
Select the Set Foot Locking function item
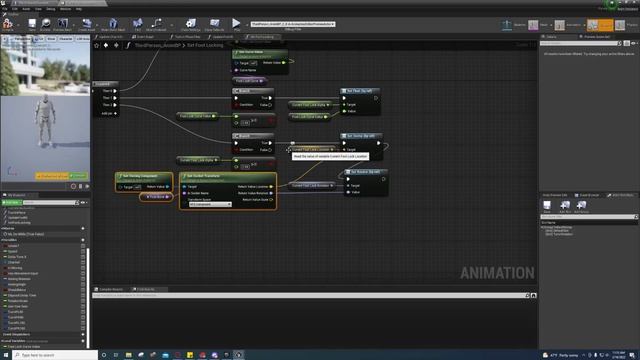19,223
